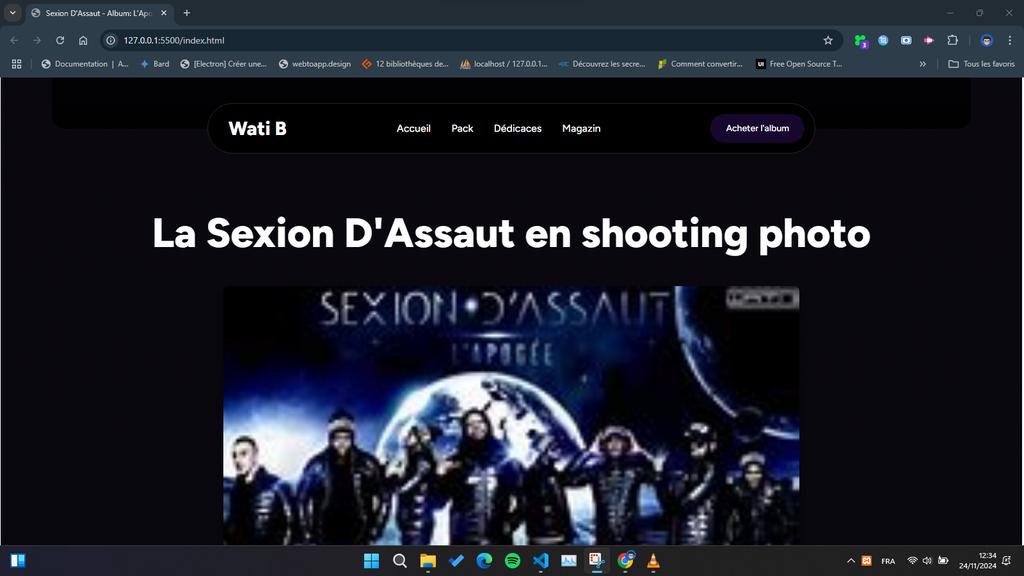Open Windows widgets panel in taskbar
Viewport: 1024px width, 576px height.
point(18,561)
